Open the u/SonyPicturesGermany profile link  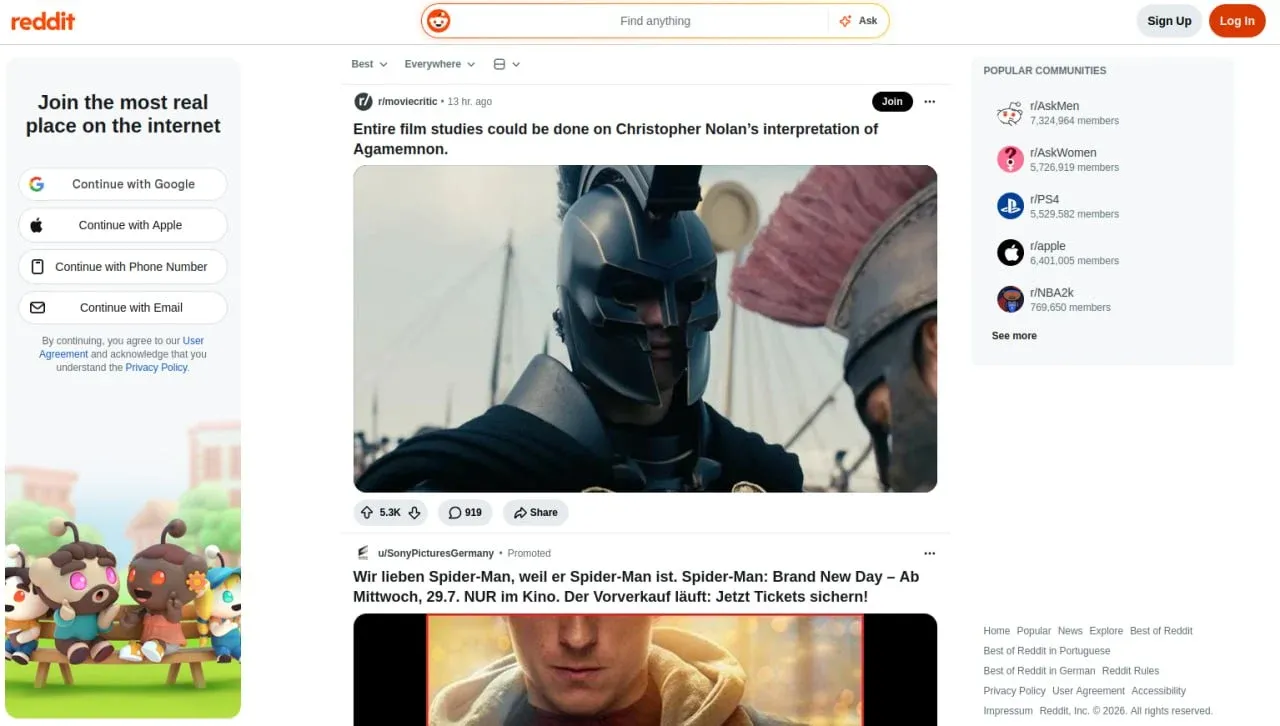[435, 553]
